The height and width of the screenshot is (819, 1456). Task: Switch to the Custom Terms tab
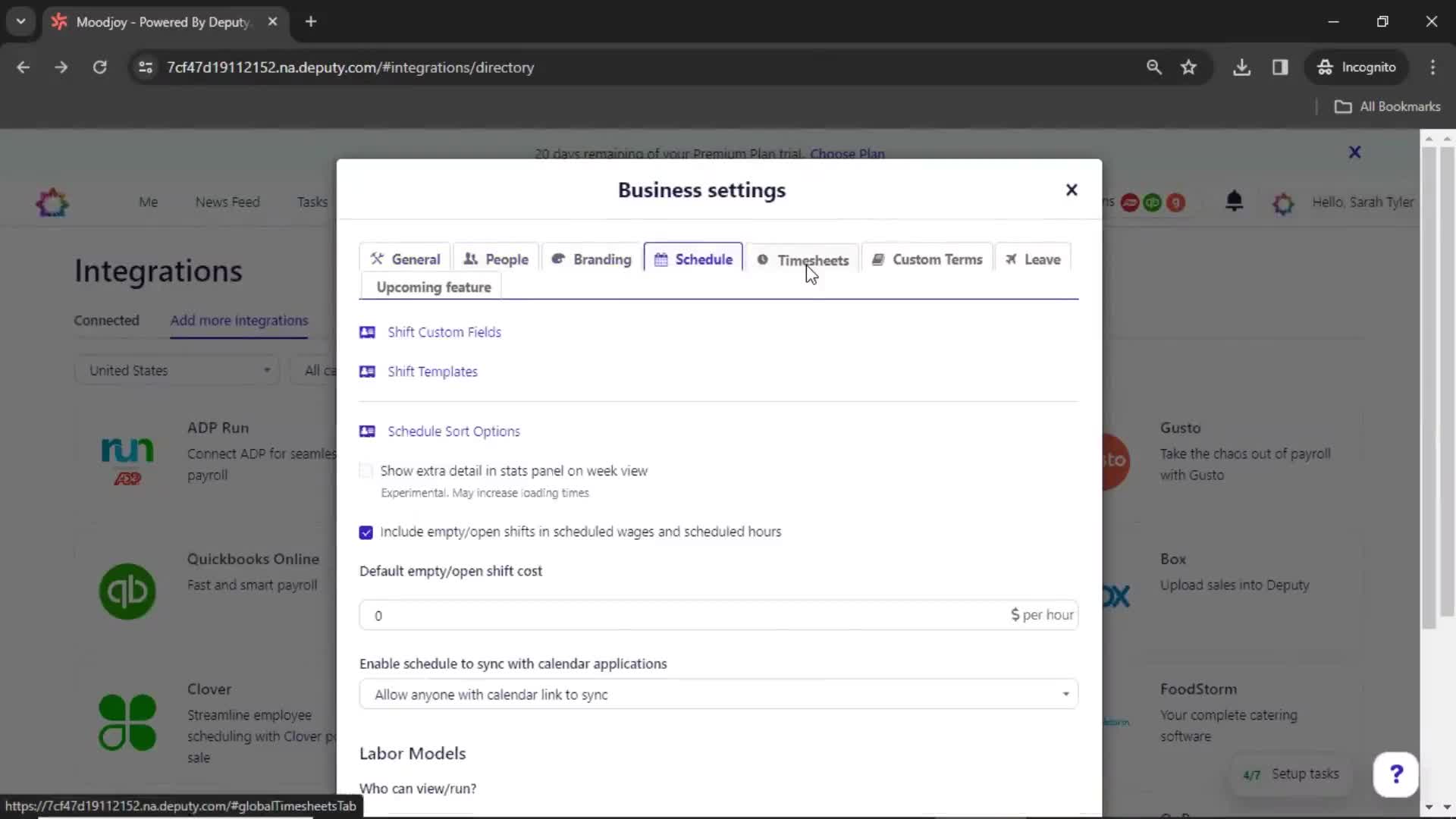[937, 259]
